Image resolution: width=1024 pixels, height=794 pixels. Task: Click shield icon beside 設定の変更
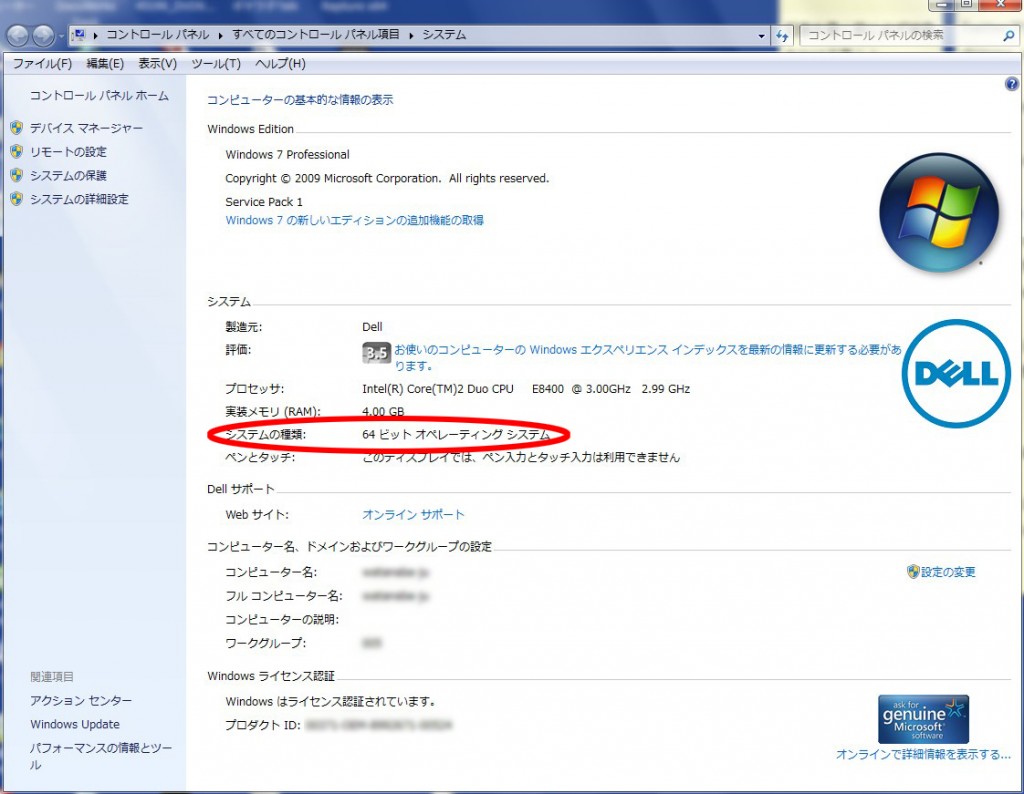click(x=913, y=572)
